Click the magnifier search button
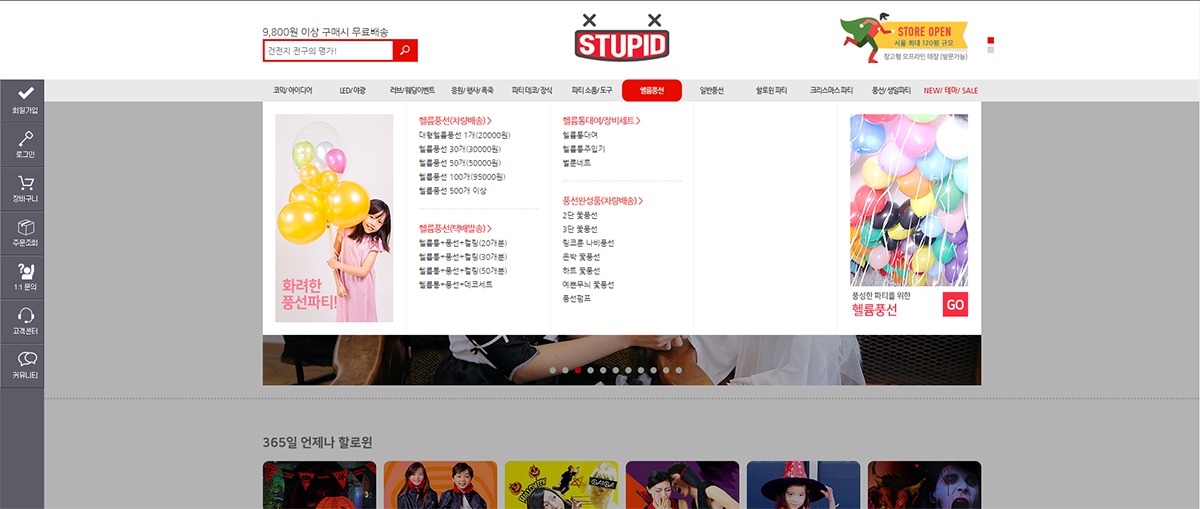The image size is (1200, 509). 405,50
